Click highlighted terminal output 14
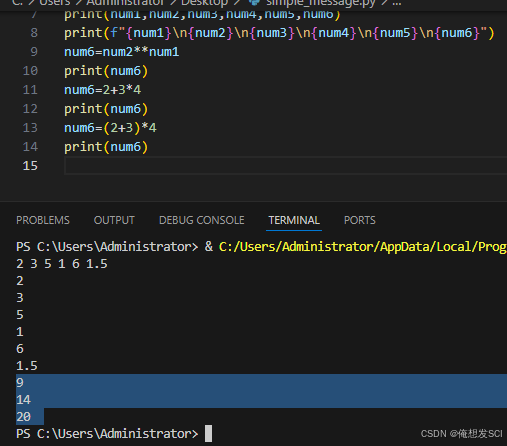The height and width of the screenshot is (446, 507). 23,400
